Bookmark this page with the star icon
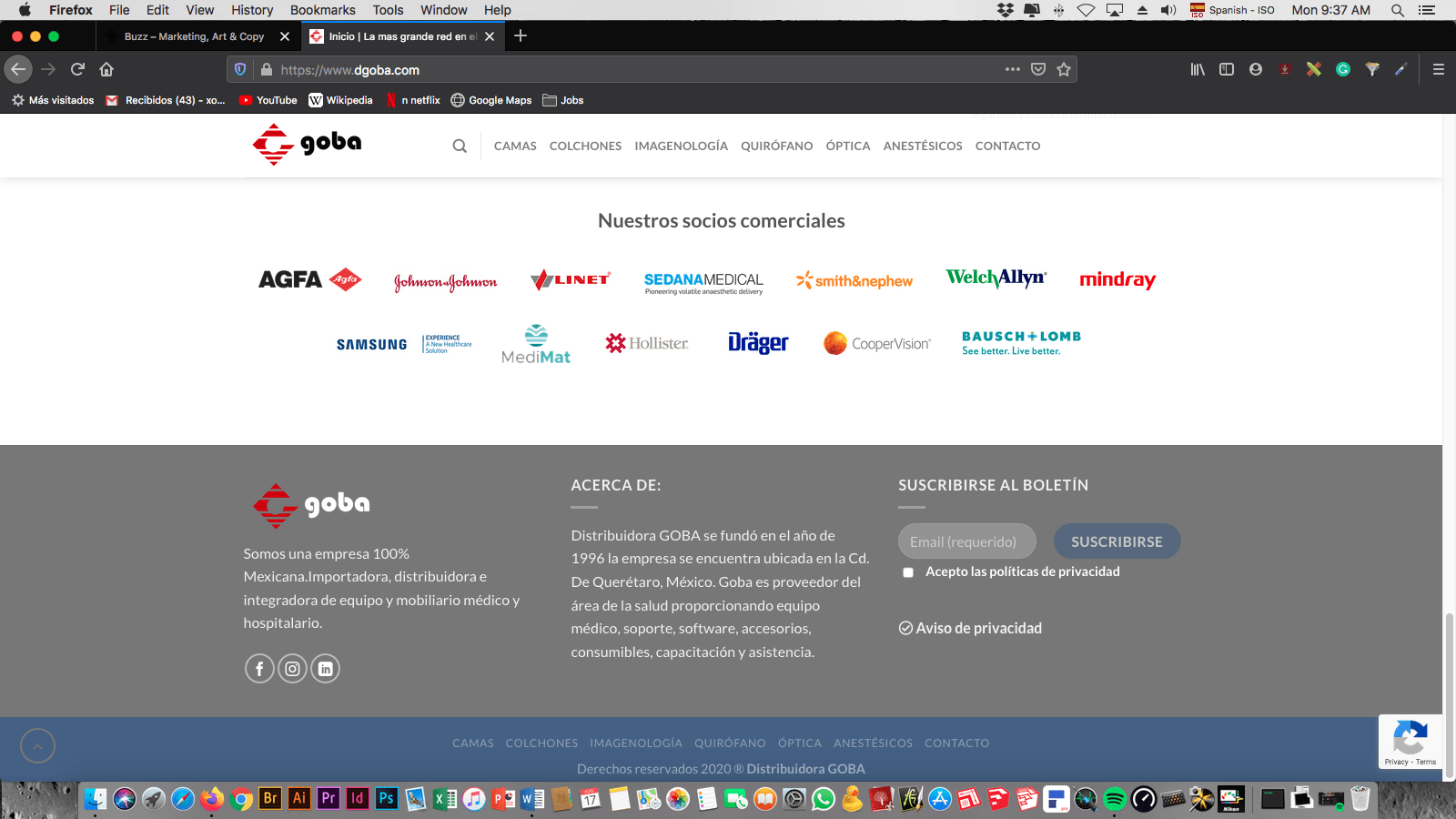The width and height of the screenshot is (1456, 819). pos(1064,69)
